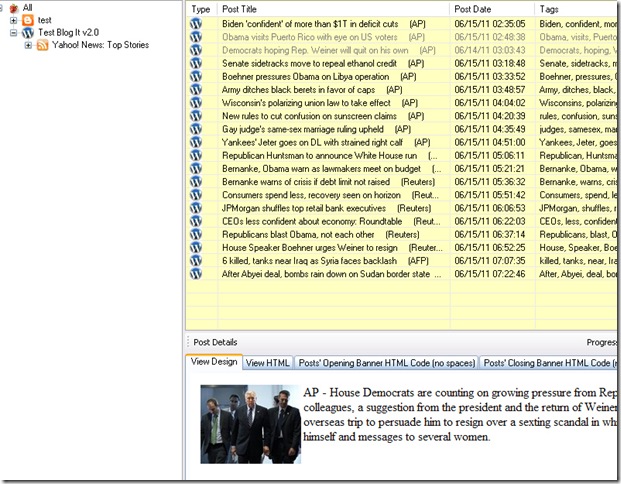Image resolution: width=621 pixels, height=484 pixels.
Task: Select the All tree item
Action: (28, 8)
